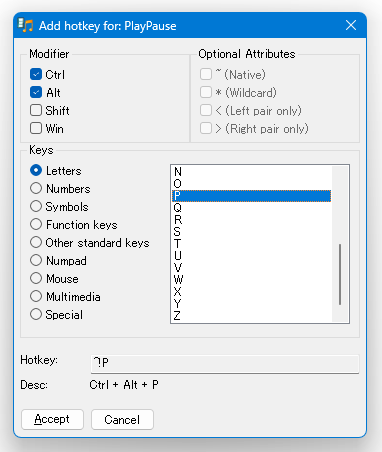Image resolution: width=382 pixels, height=452 pixels.
Task: Pick letter Z in the keys list
Action: click(x=251, y=316)
